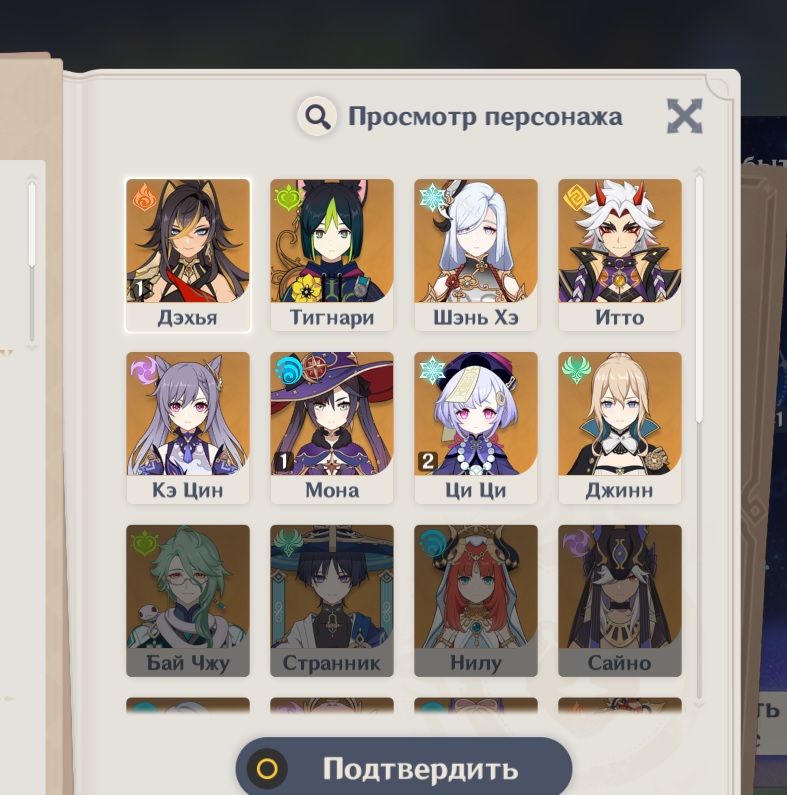Pick the Сайно character card
The width and height of the screenshot is (787, 795).
click(620, 601)
